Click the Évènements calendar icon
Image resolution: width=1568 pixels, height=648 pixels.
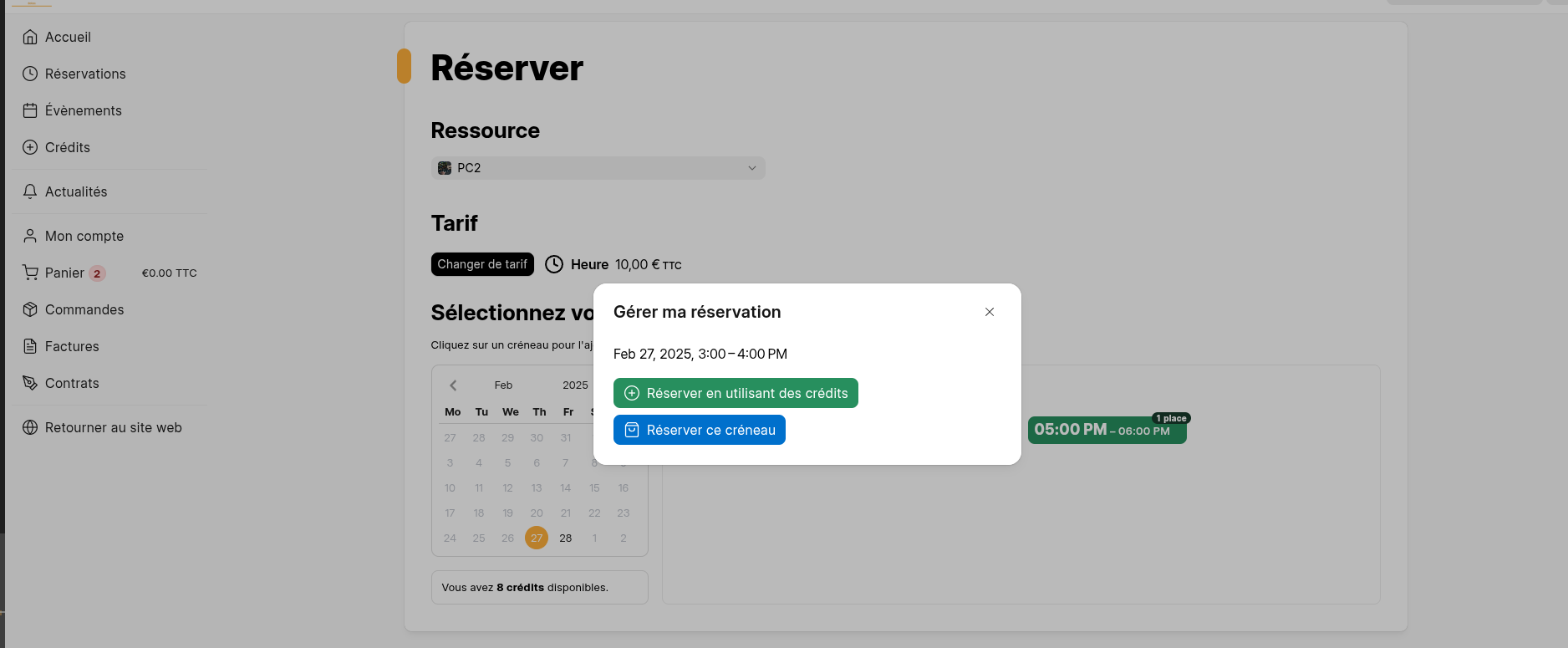tap(30, 110)
